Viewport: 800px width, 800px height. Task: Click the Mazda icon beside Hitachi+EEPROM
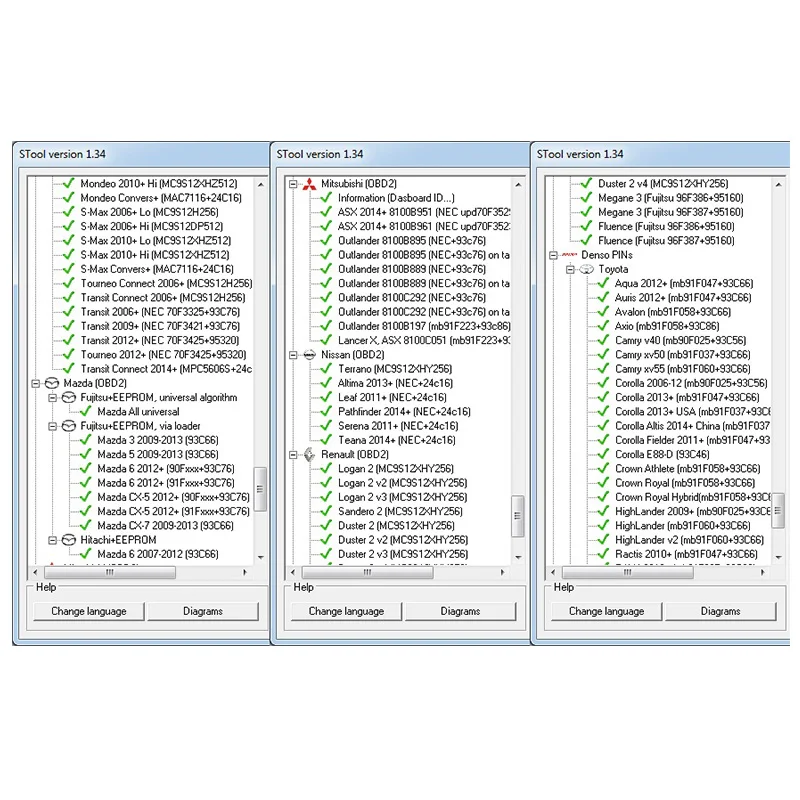[x=69, y=540]
